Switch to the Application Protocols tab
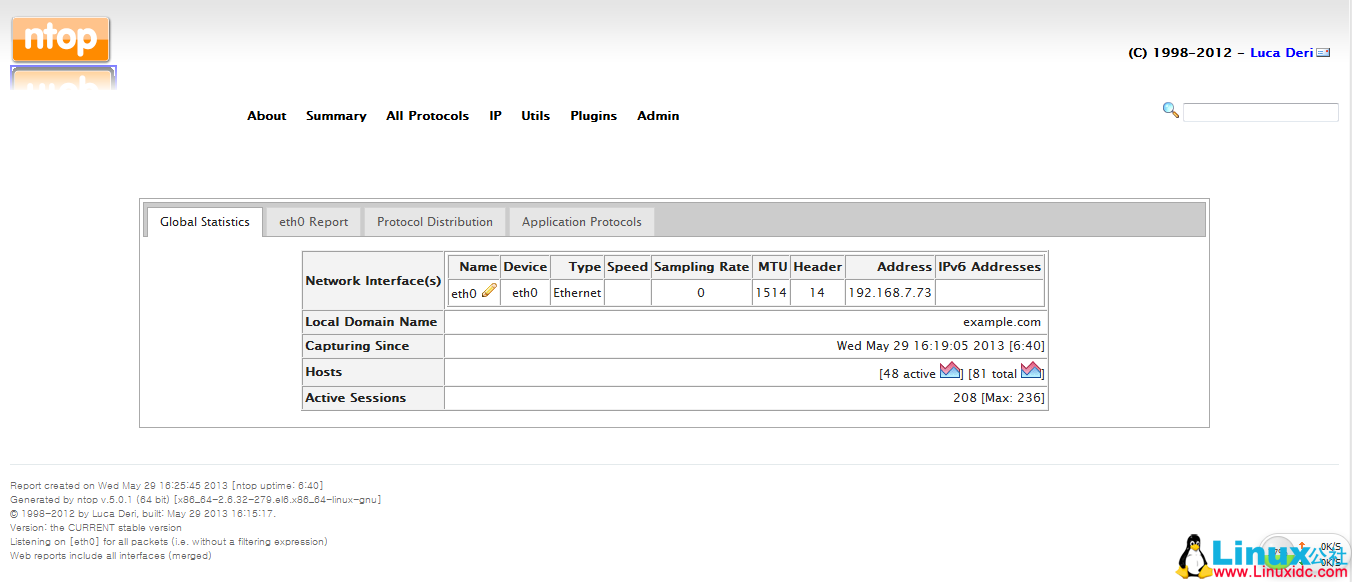The width and height of the screenshot is (1352, 582). click(581, 222)
